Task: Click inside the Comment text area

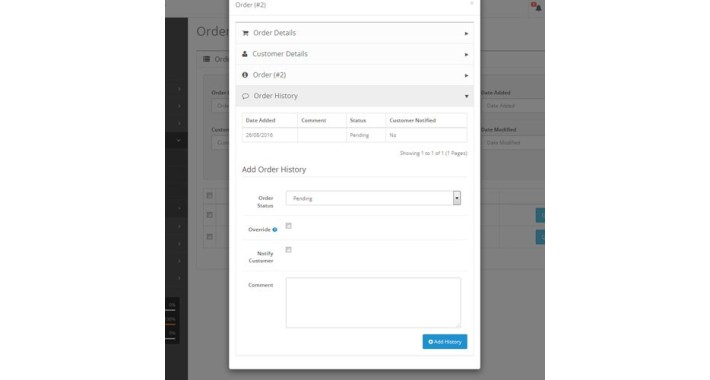Action: pos(373,303)
